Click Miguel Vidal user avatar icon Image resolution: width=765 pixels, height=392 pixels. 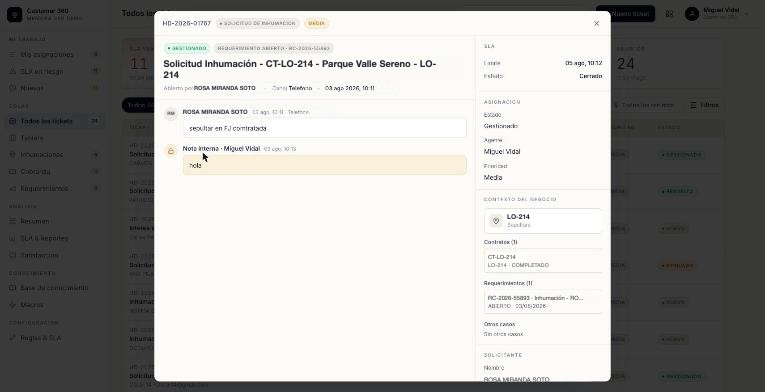click(692, 14)
